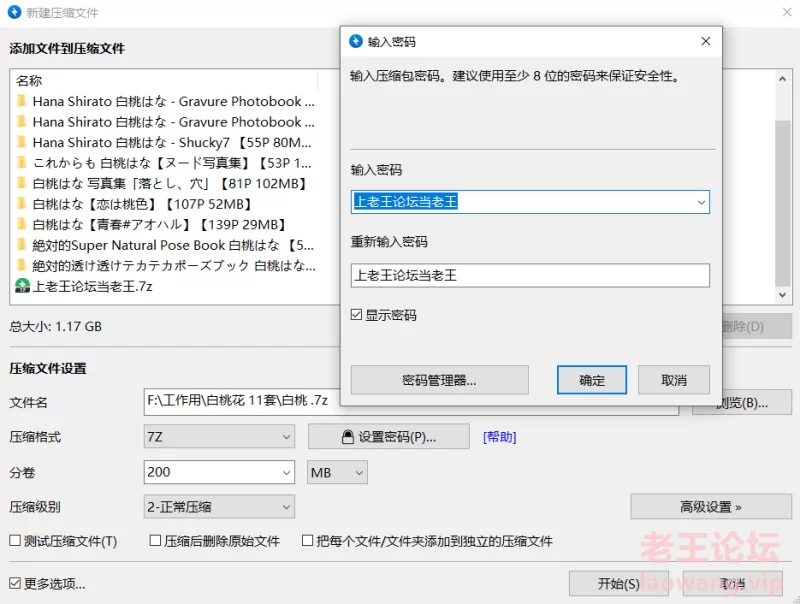This screenshot has width=800, height=604.
Task: Uncheck the 显示密码 checkbox
Action: tap(356, 315)
